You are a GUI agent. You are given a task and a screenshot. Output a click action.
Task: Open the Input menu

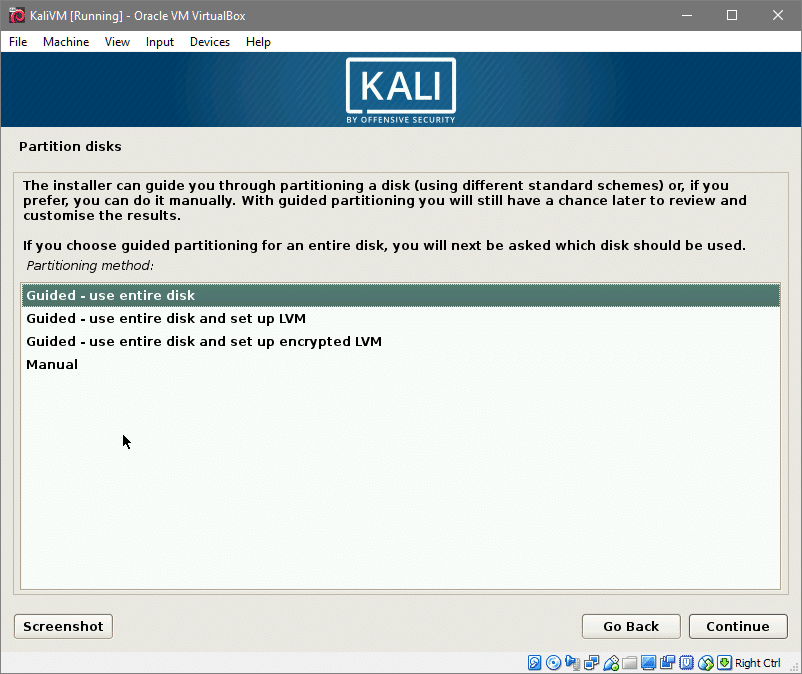[x=160, y=42]
